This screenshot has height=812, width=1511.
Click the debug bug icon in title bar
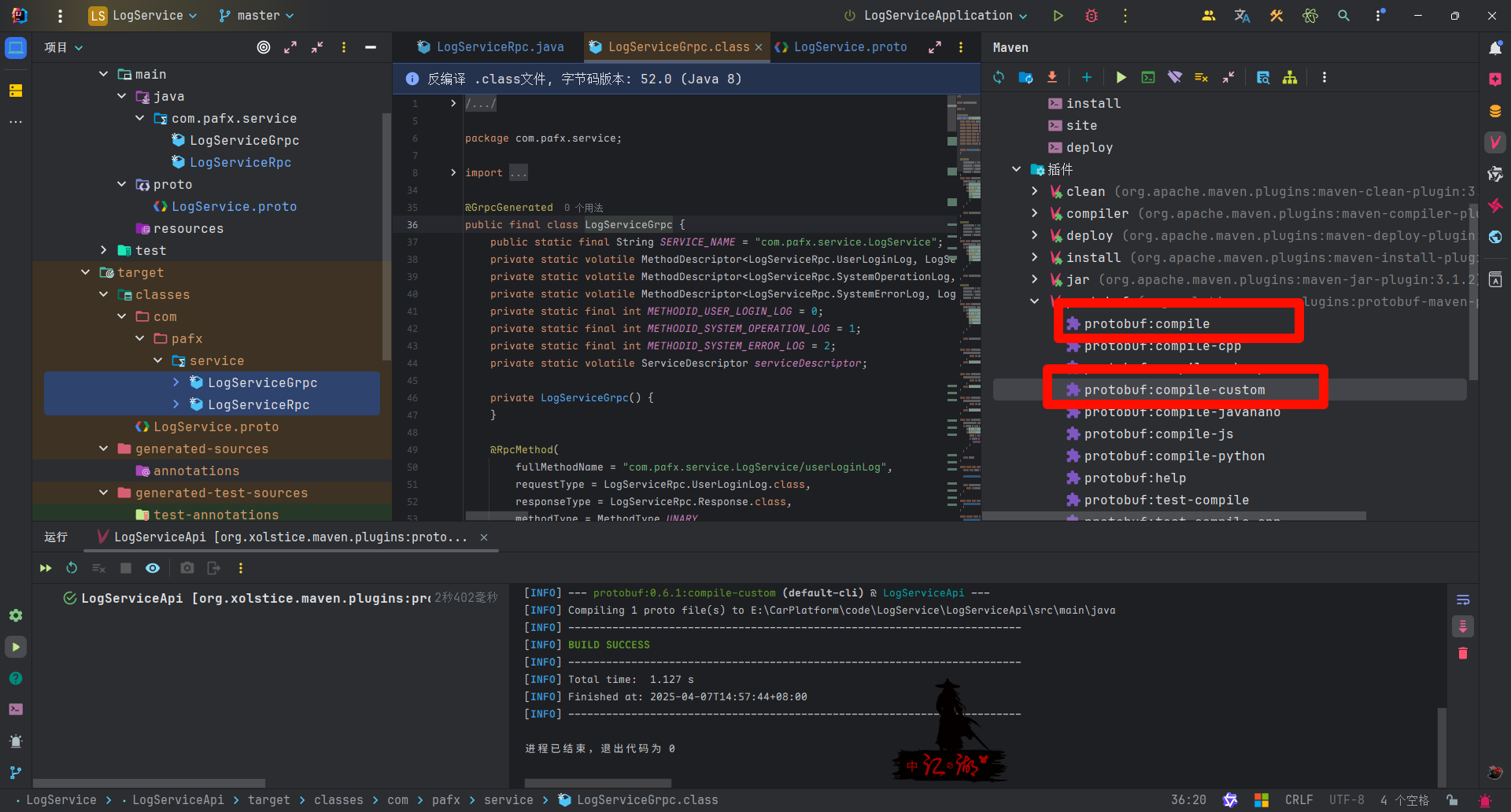click(x=1092, y=16)
